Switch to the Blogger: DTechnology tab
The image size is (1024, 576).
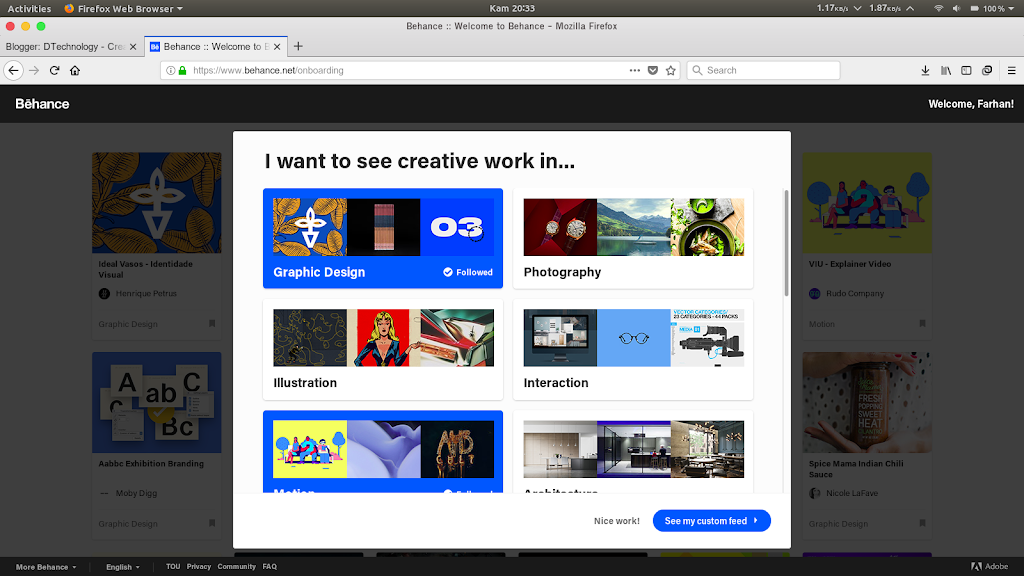(x=66, y=46)
